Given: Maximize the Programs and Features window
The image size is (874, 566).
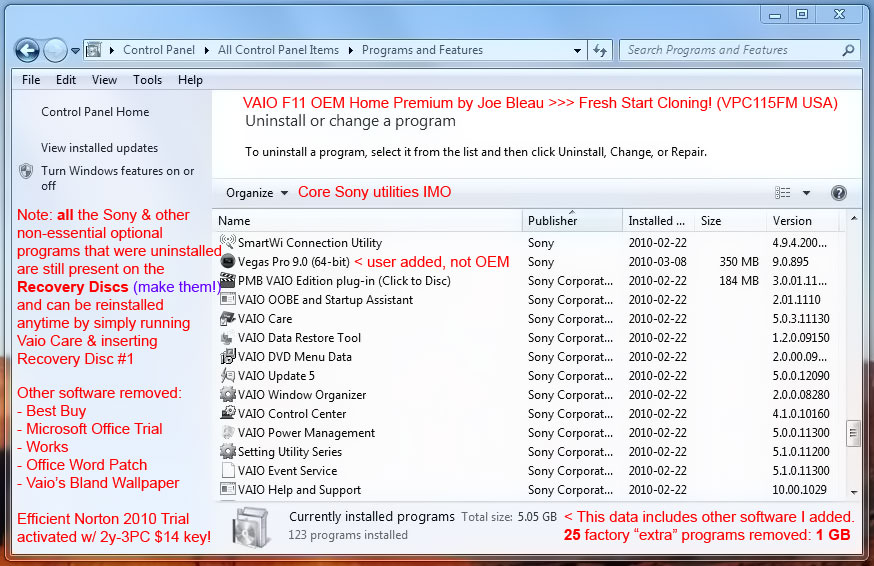Looking at the screenshot, I should 802,14.
